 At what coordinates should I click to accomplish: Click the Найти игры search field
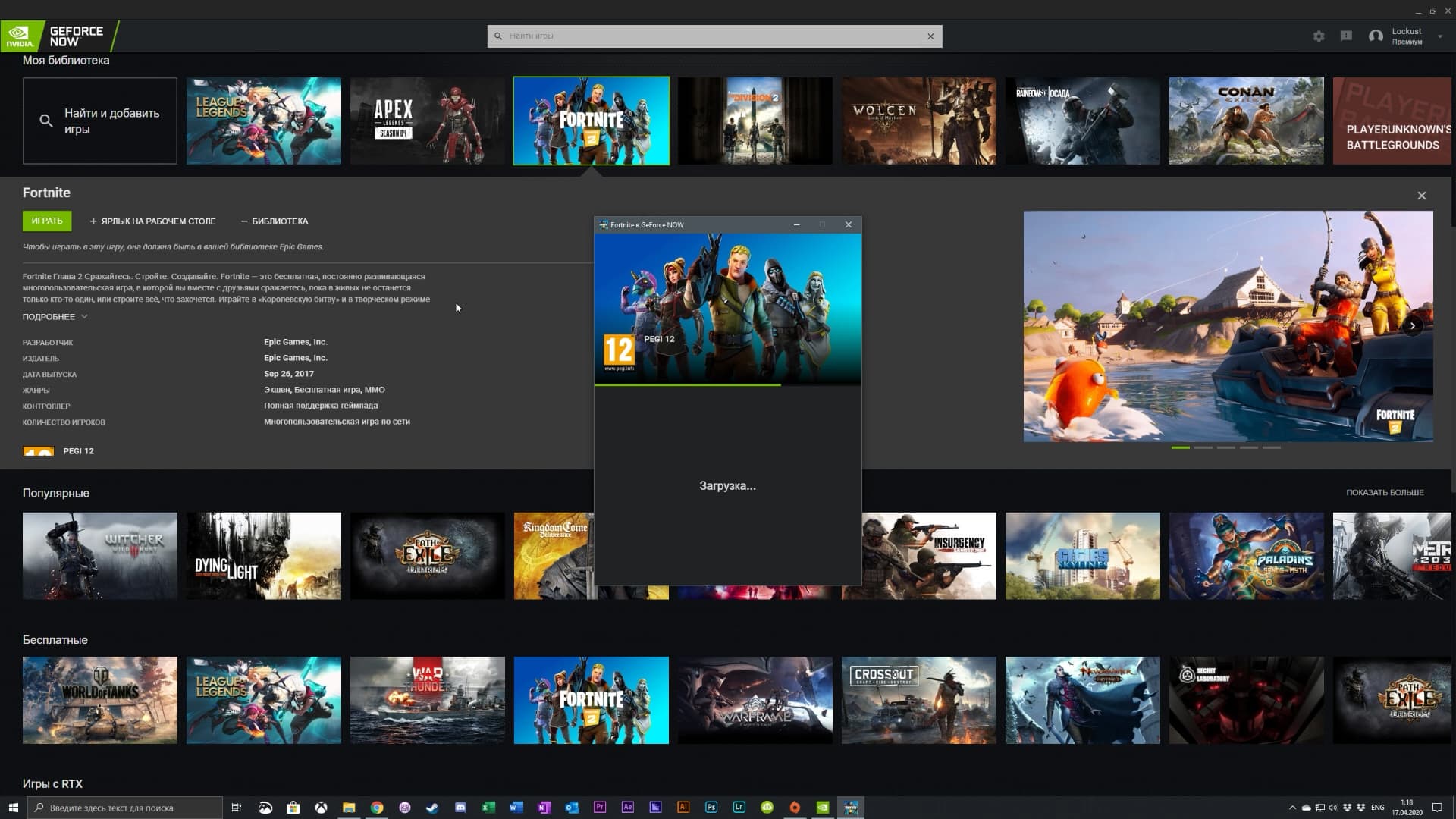click(x=713, y=36)
